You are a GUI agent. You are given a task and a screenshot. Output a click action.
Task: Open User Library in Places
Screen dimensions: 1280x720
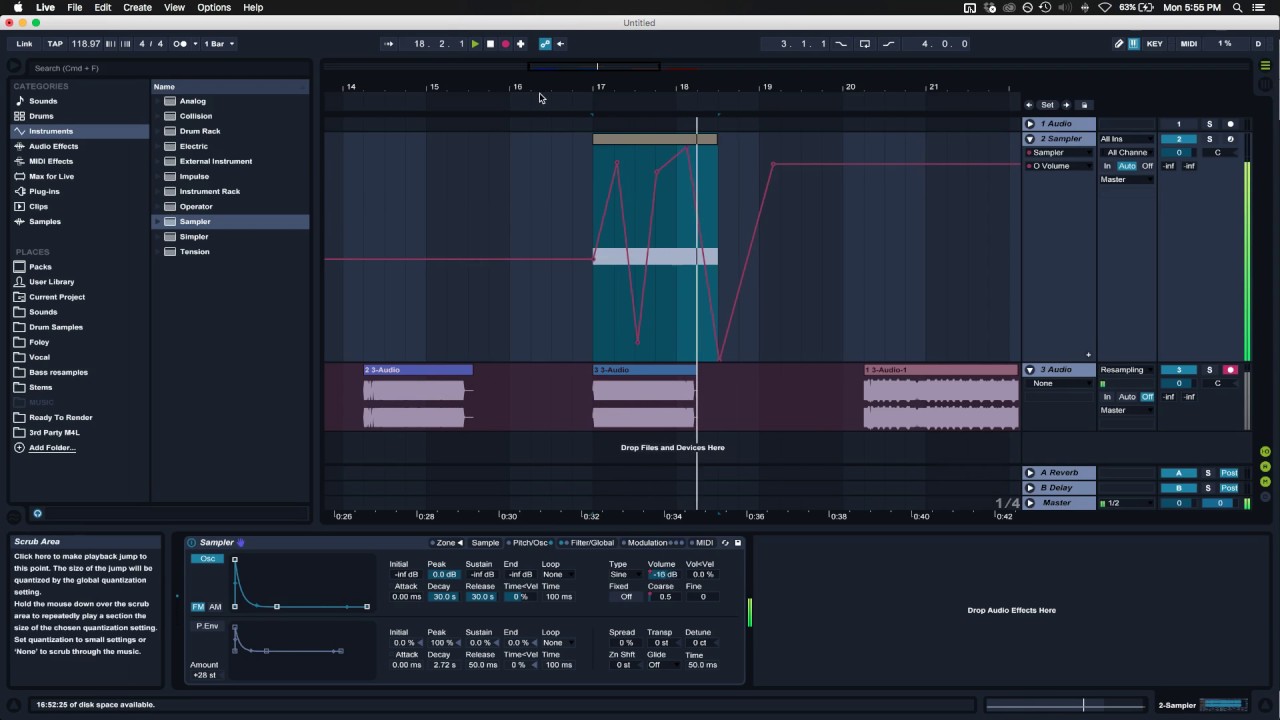point(51,282)
